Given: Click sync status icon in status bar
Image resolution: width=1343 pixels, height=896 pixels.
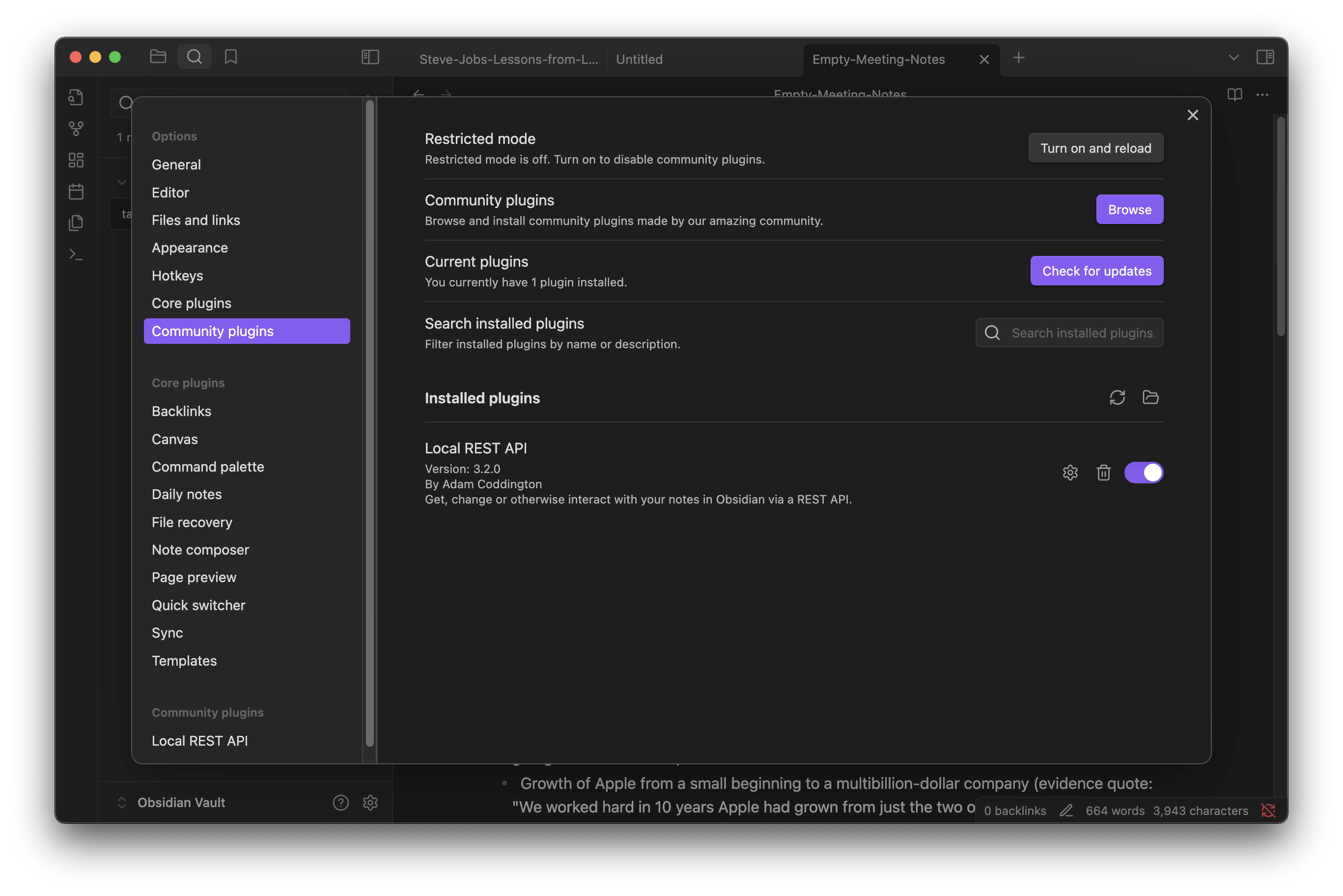Looking at the screenshot, I should [1267, 811].
